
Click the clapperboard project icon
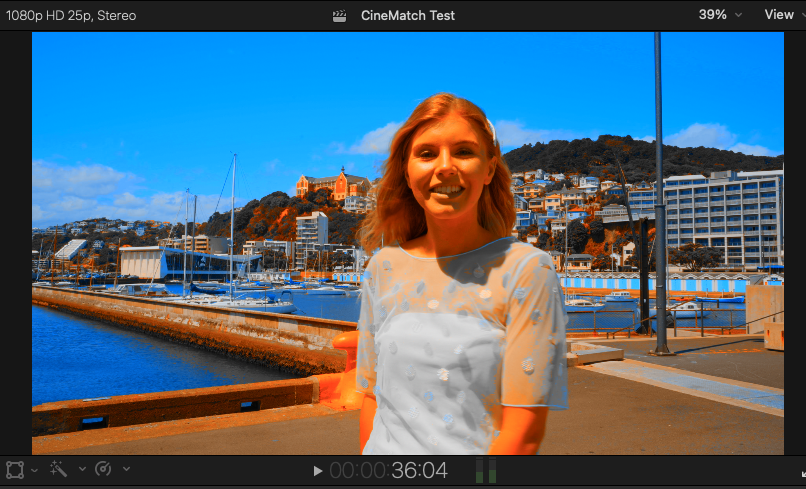[x=340, y=15]
